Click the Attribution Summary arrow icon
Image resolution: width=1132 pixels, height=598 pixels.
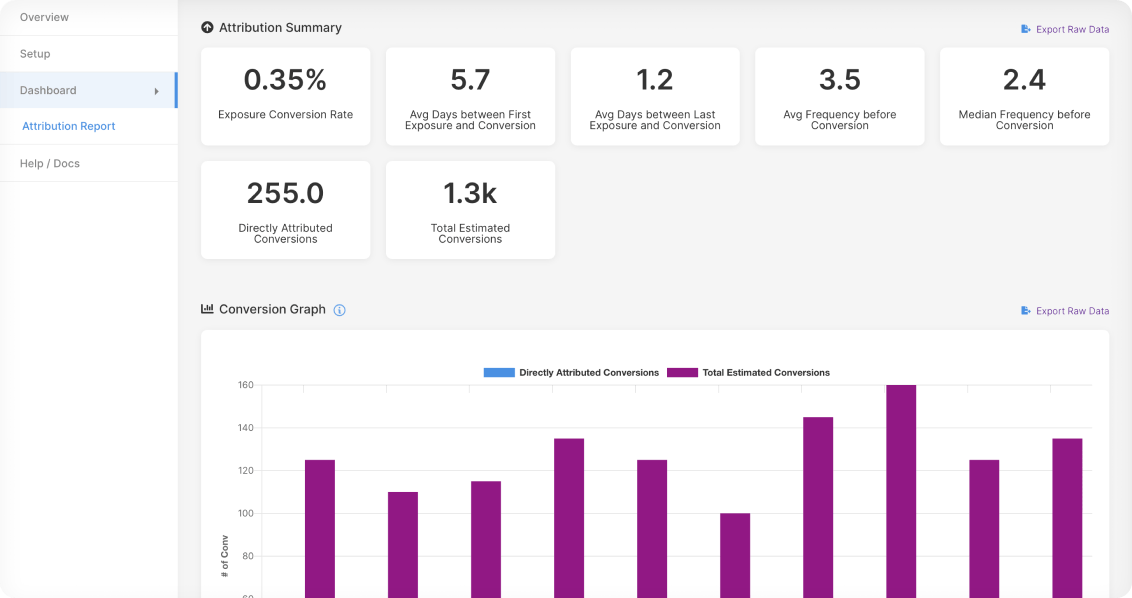tap(207, 28)
